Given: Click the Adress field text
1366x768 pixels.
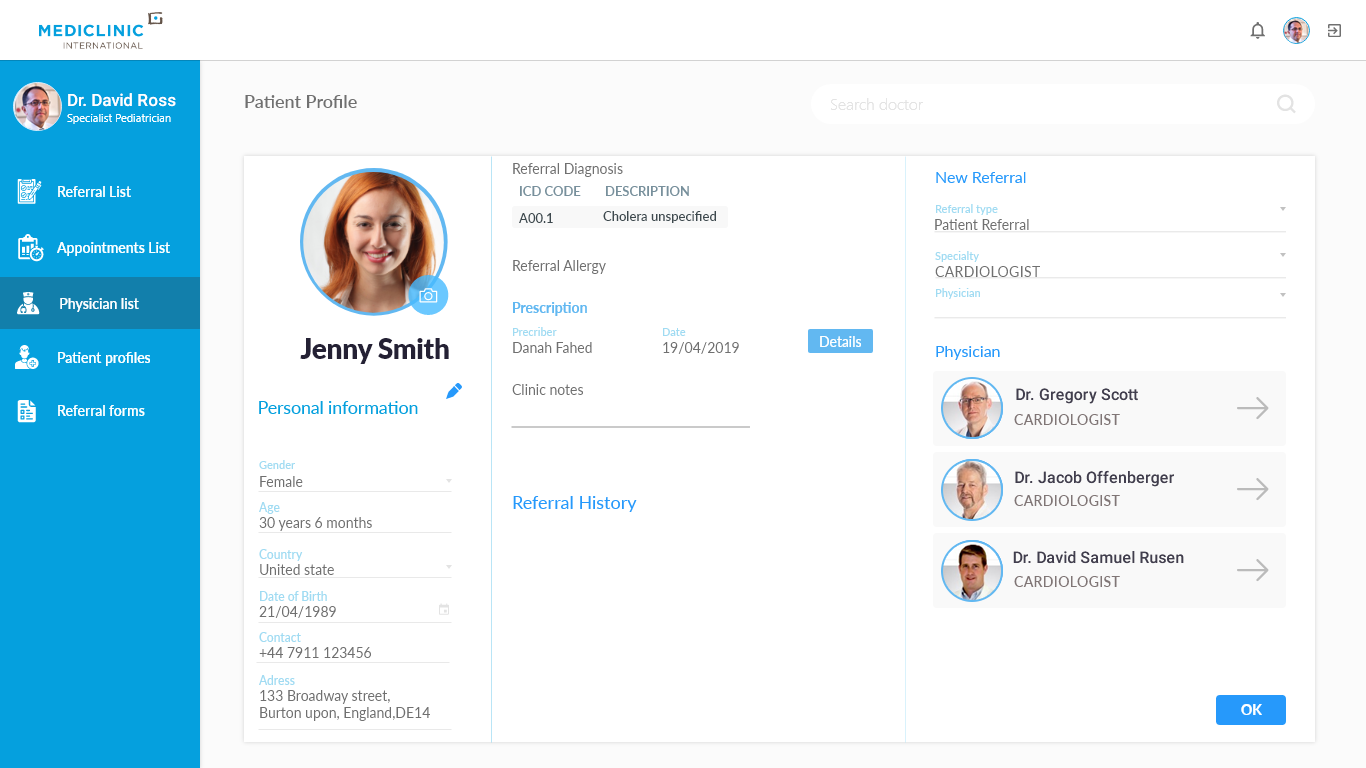Looking at the screenshot, I should pyautogui.click(x=344, y=704).
